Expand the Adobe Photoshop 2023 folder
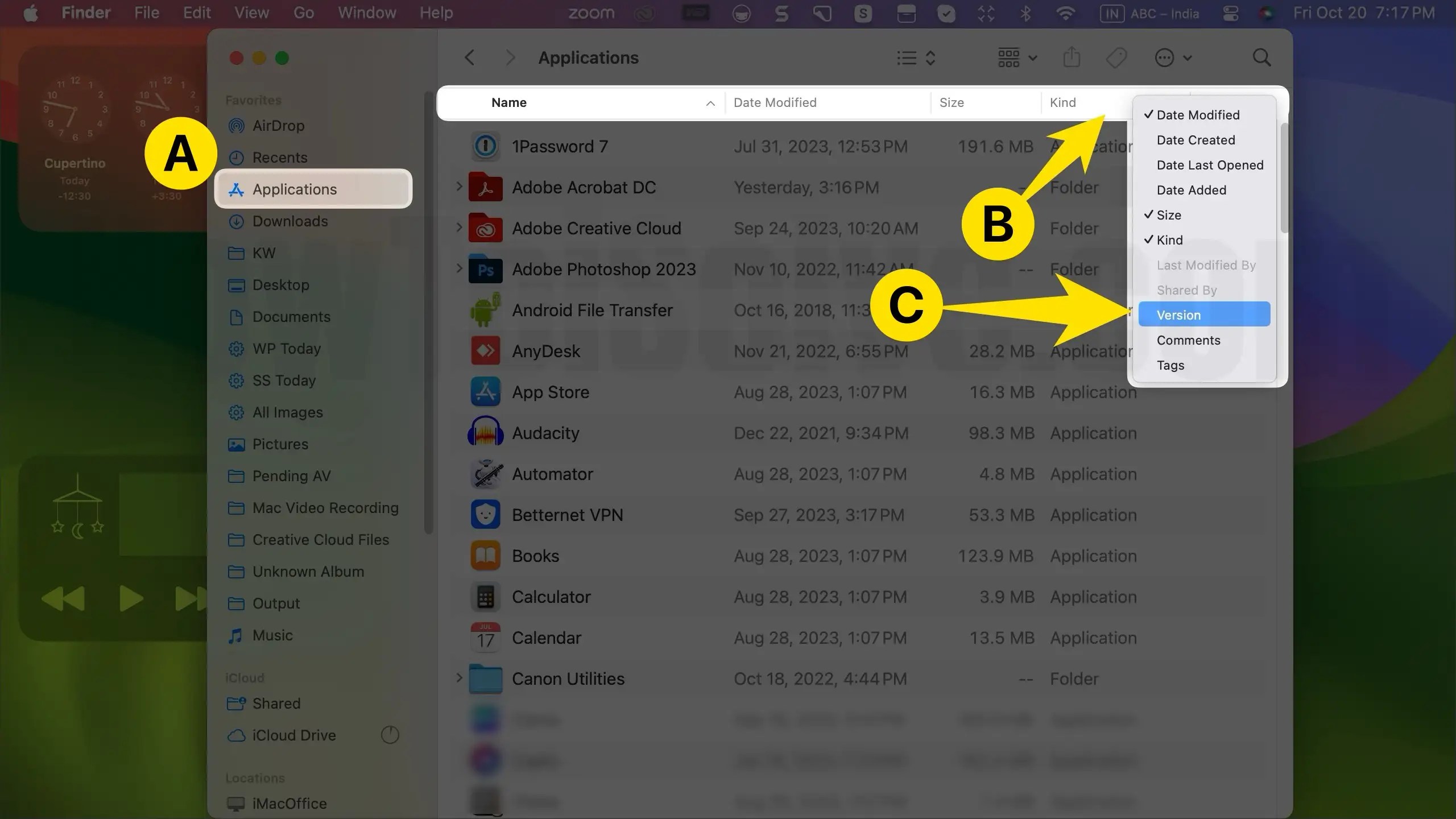This screenshot has height=819, width=1456. 458,269
